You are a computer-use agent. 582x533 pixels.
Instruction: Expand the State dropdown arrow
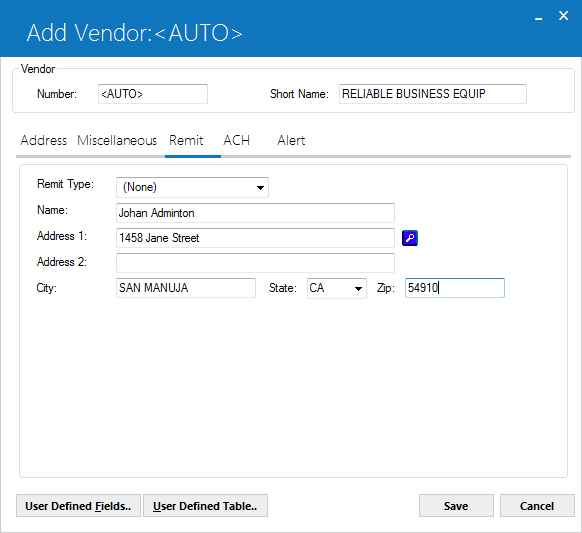coord(358,288)
